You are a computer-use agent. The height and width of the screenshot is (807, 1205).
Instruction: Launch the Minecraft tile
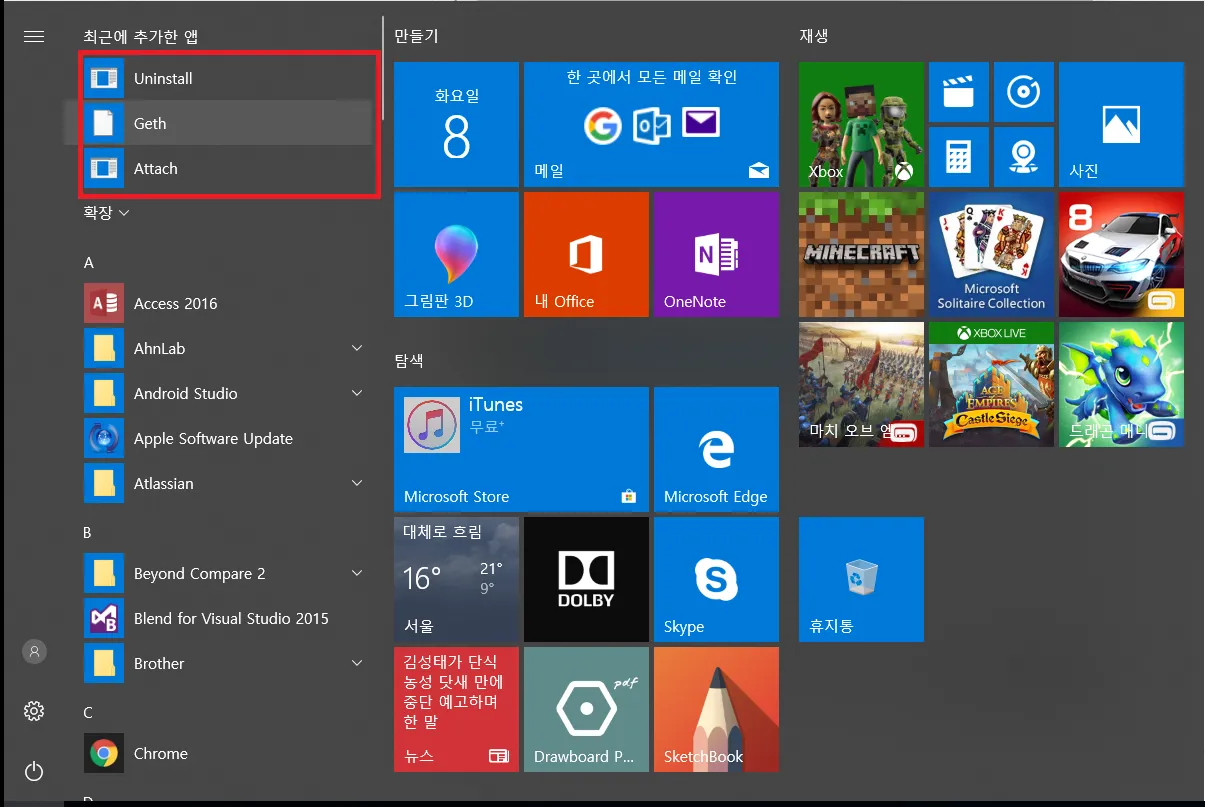[861, 254]
